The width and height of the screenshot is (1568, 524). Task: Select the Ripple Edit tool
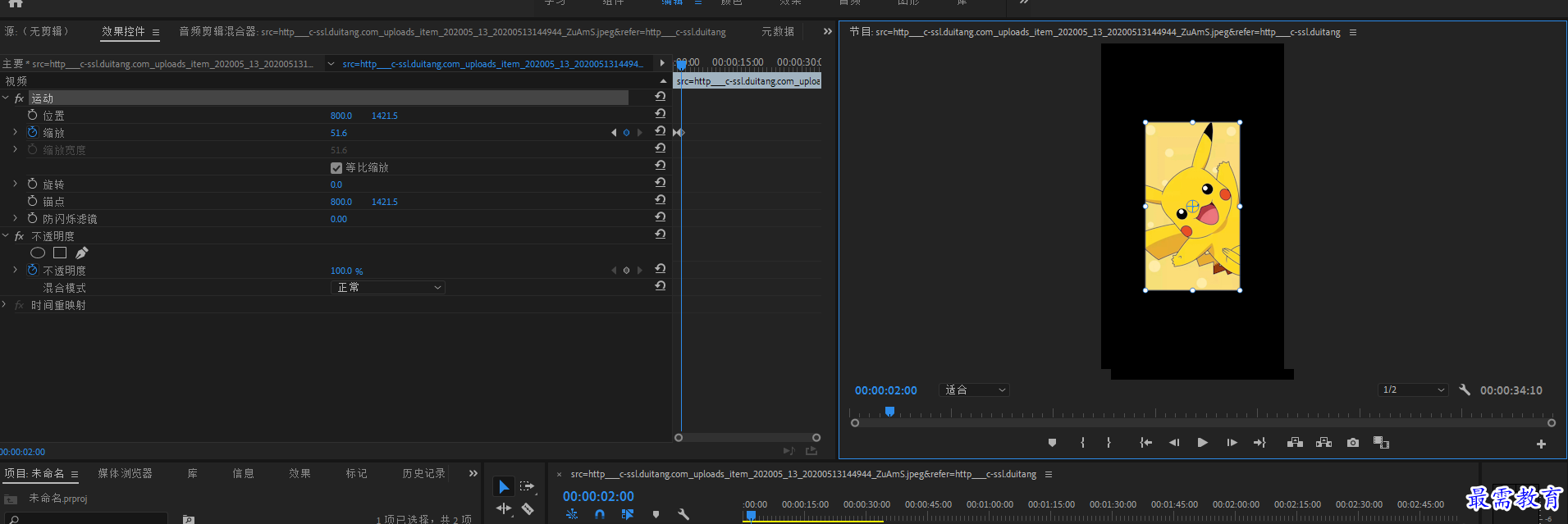504,509
